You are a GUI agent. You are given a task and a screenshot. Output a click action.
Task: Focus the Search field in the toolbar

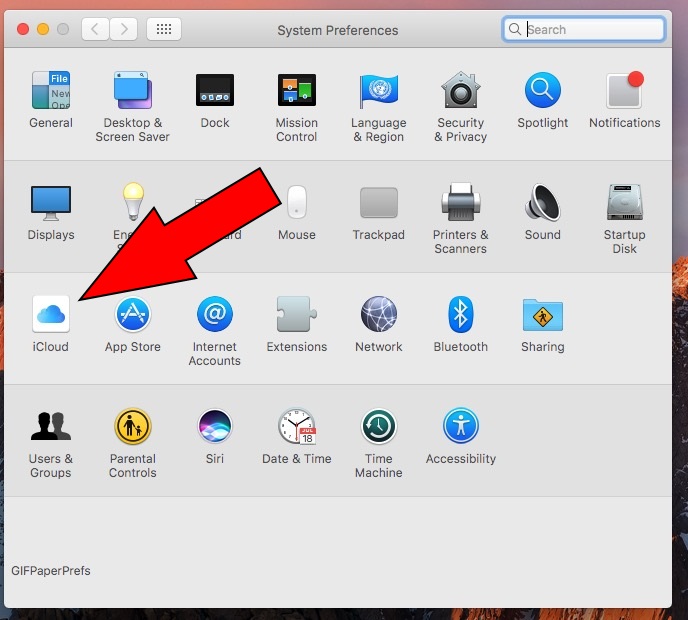pos(584,29)
